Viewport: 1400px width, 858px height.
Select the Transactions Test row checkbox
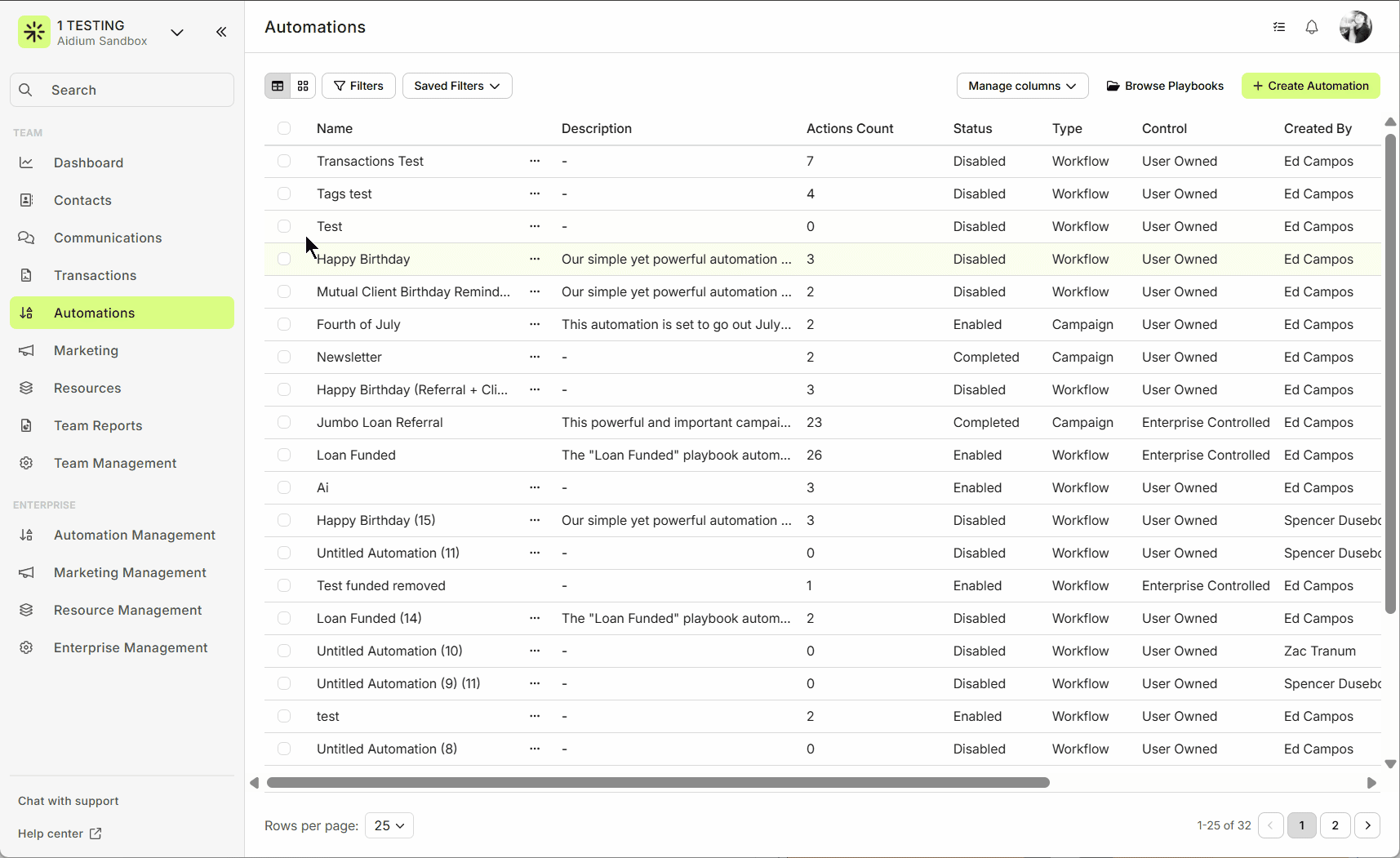tap(284, 161)
